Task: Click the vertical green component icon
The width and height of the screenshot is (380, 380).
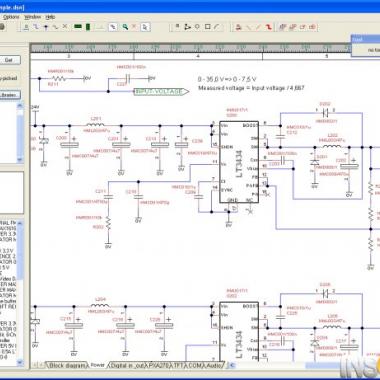Action: (88, 27)
